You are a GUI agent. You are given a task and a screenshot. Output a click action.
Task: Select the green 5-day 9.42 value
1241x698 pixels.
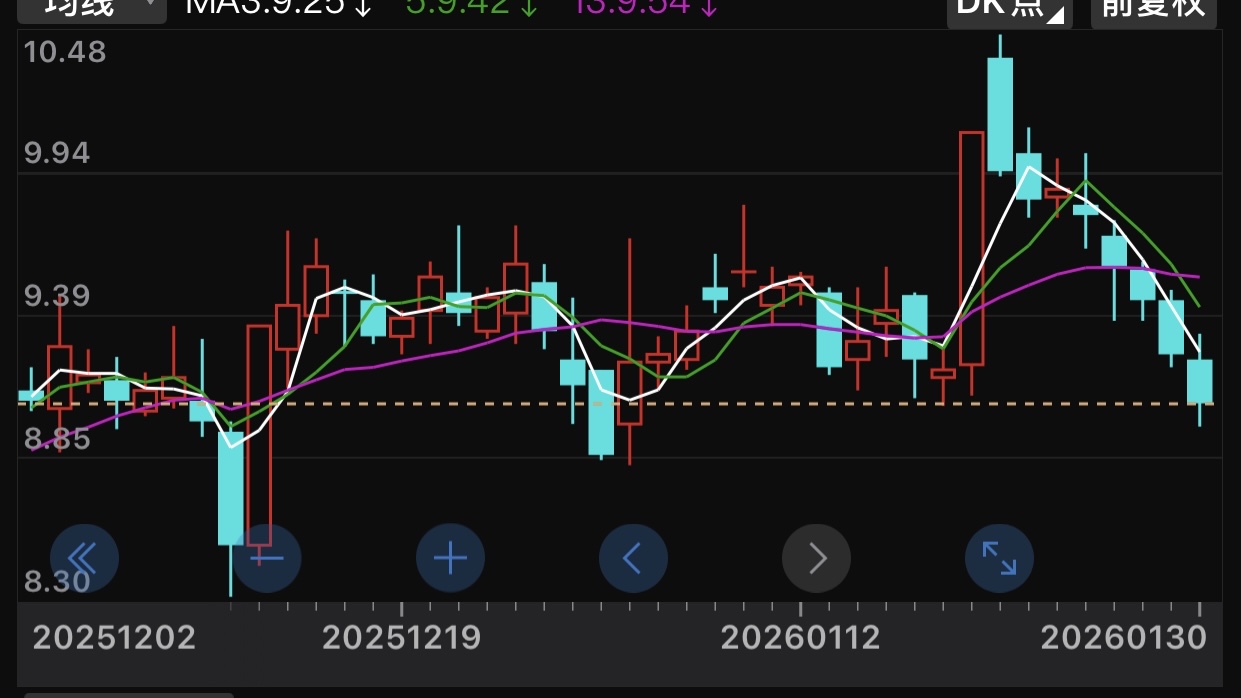pos(472,7)
